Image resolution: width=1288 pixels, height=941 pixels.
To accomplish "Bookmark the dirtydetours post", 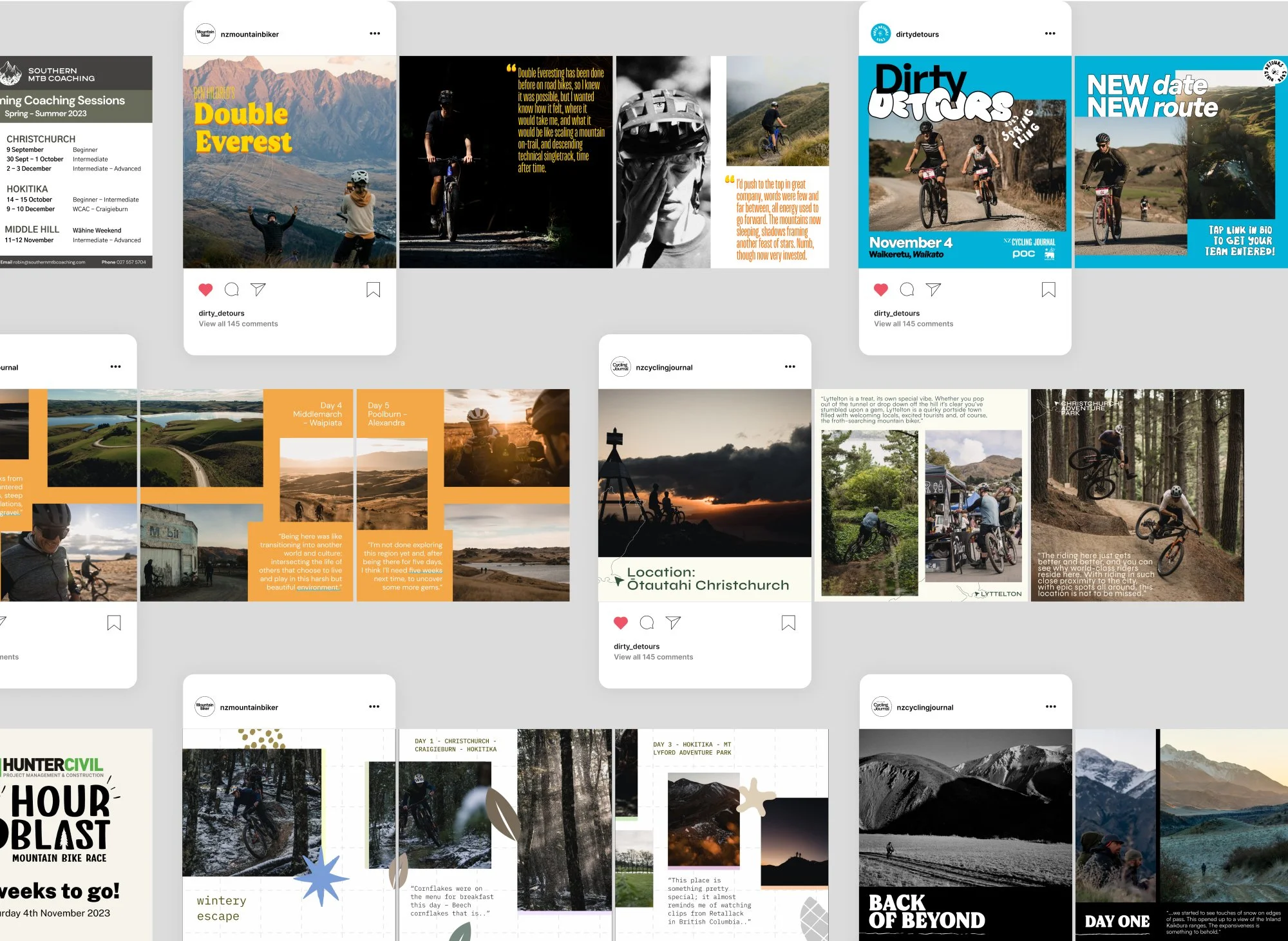I will (1048, 290).
